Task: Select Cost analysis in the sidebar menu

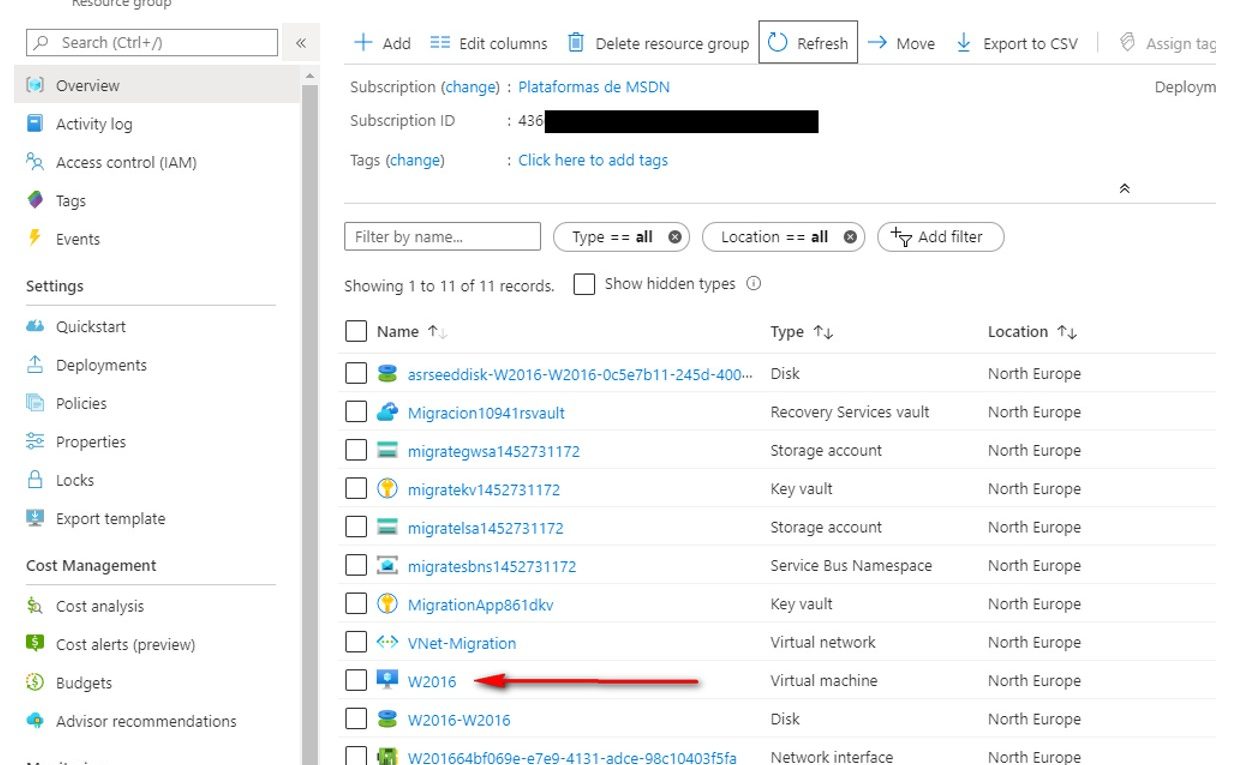Action: (100, 606)
